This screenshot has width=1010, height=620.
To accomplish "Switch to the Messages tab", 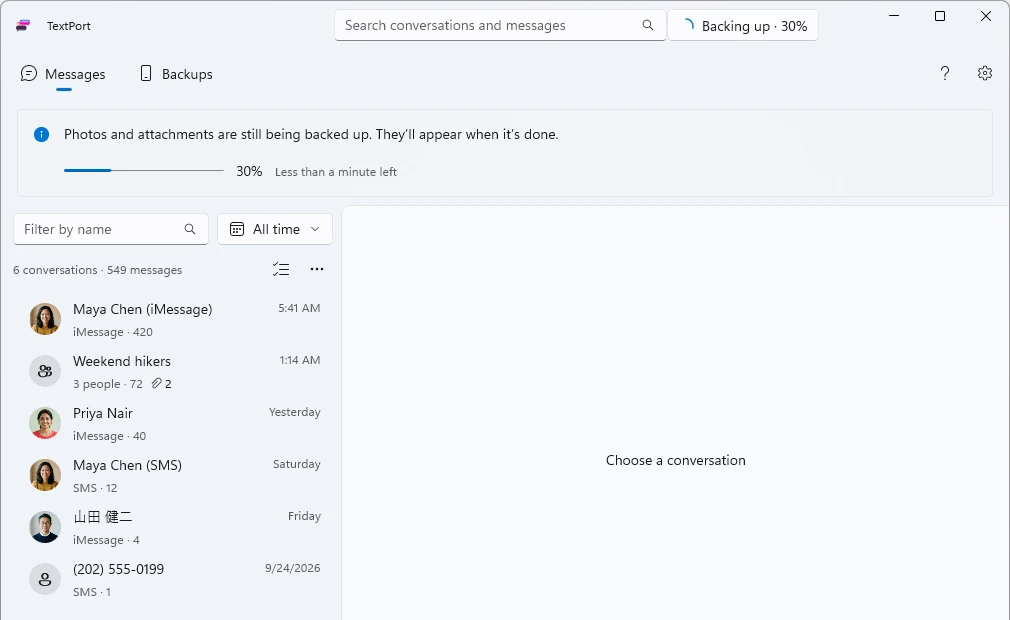I will (63, 74).
